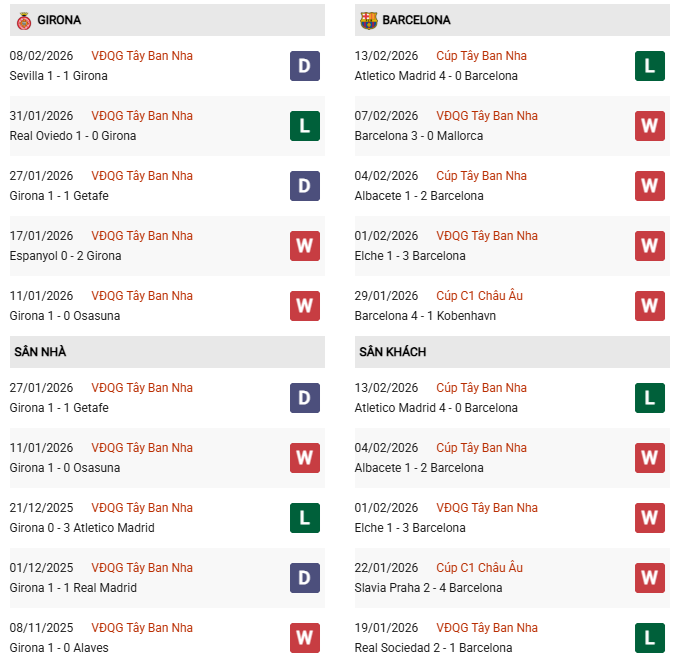Click the D badge for Sevilla 1 - 1 Girona
The height and width of the screenshot is (667, 673).
305,66
